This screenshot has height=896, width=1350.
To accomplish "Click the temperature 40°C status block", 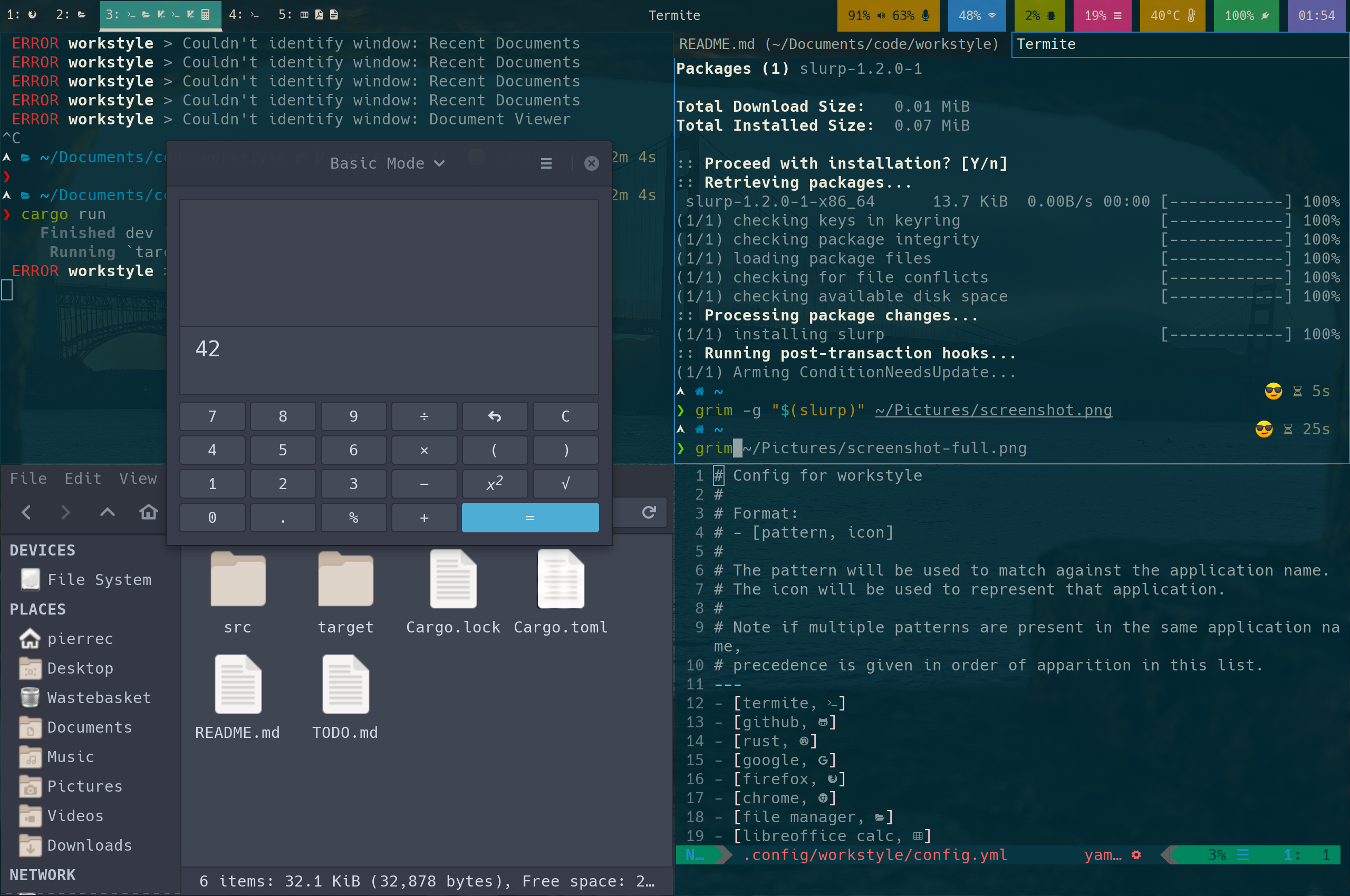I will tap(1172, 15).
